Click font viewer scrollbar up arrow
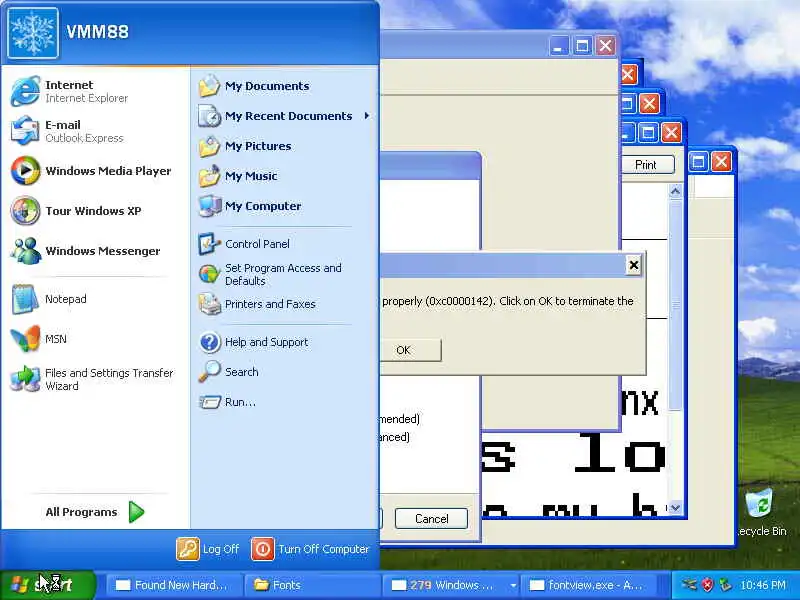 (x=675, y=191)
